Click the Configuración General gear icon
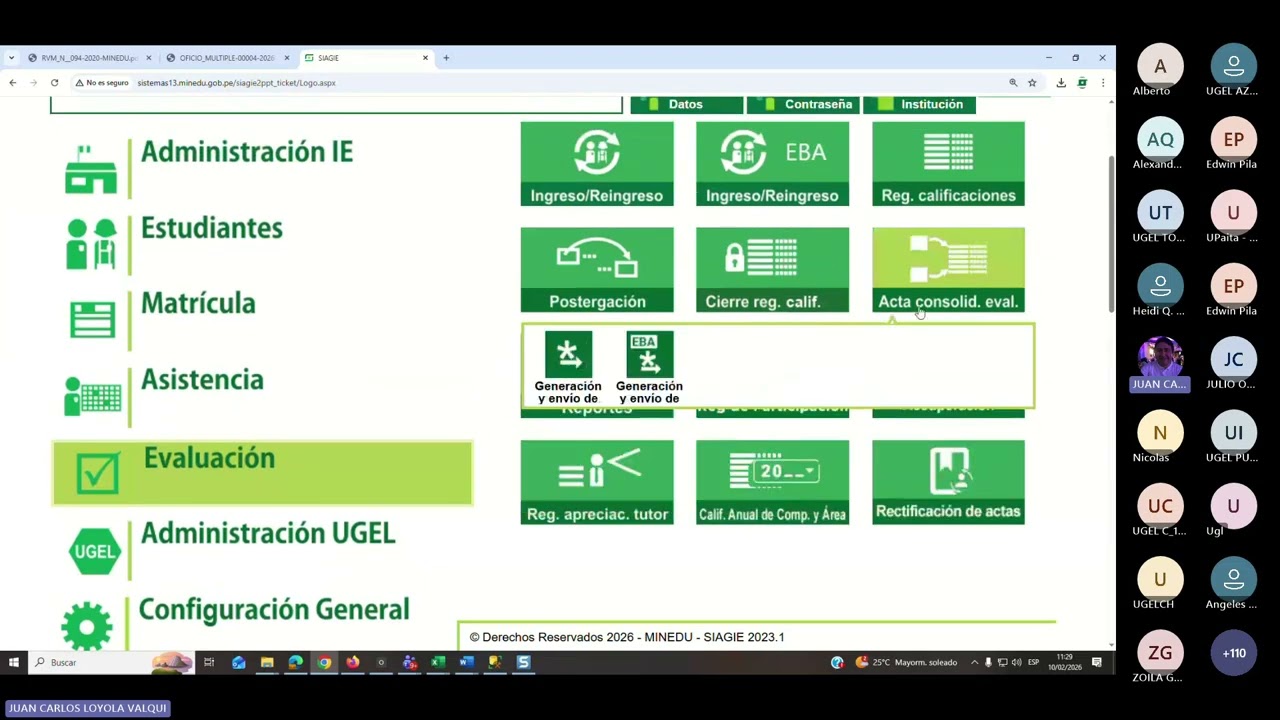This screenshot has width=1280, height=720. point(87,625)
